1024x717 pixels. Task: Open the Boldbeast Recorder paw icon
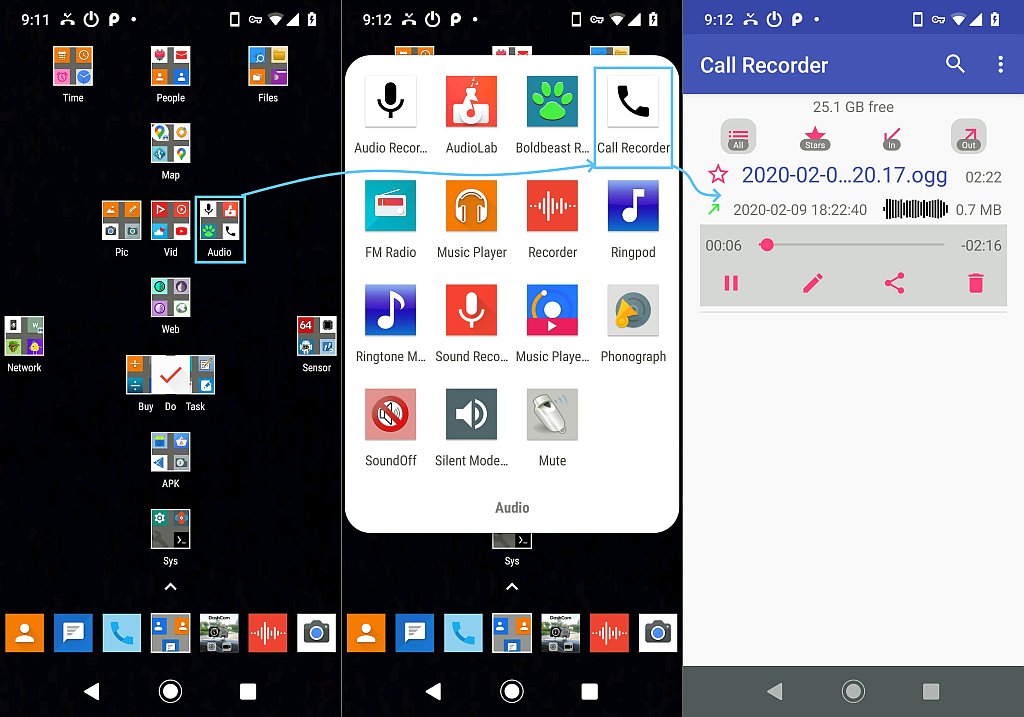click(x=552, y=101)
